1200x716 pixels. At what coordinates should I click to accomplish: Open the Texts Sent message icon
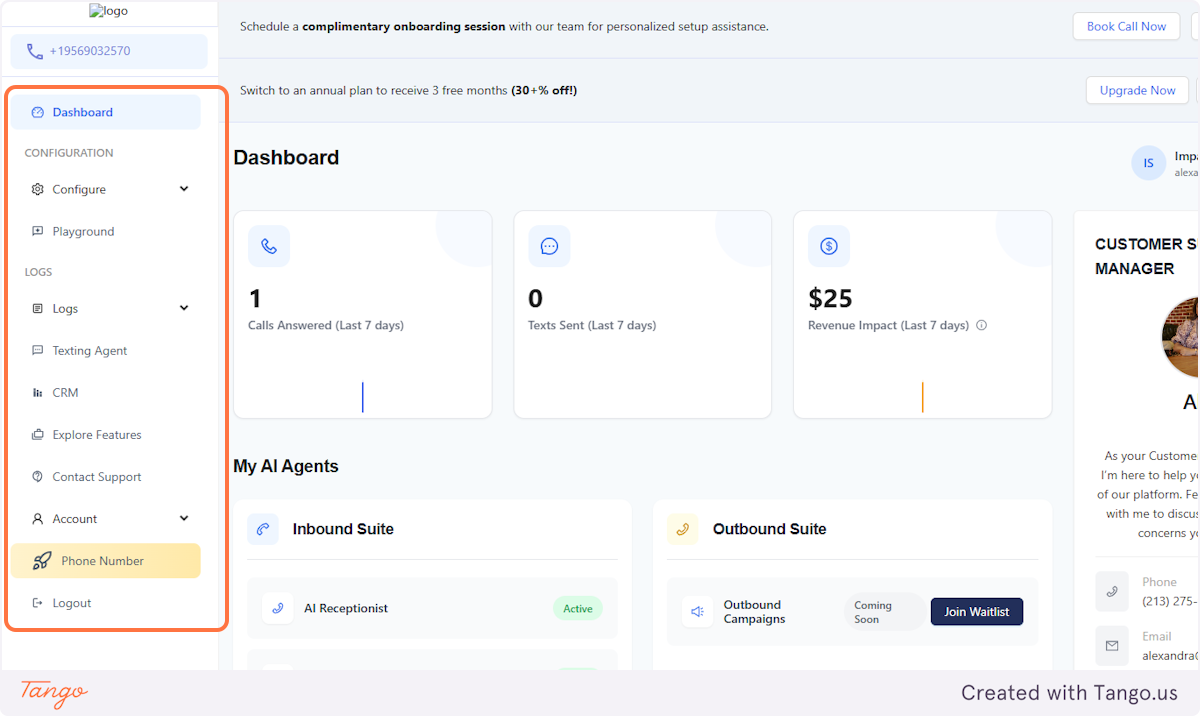point(548,246)
